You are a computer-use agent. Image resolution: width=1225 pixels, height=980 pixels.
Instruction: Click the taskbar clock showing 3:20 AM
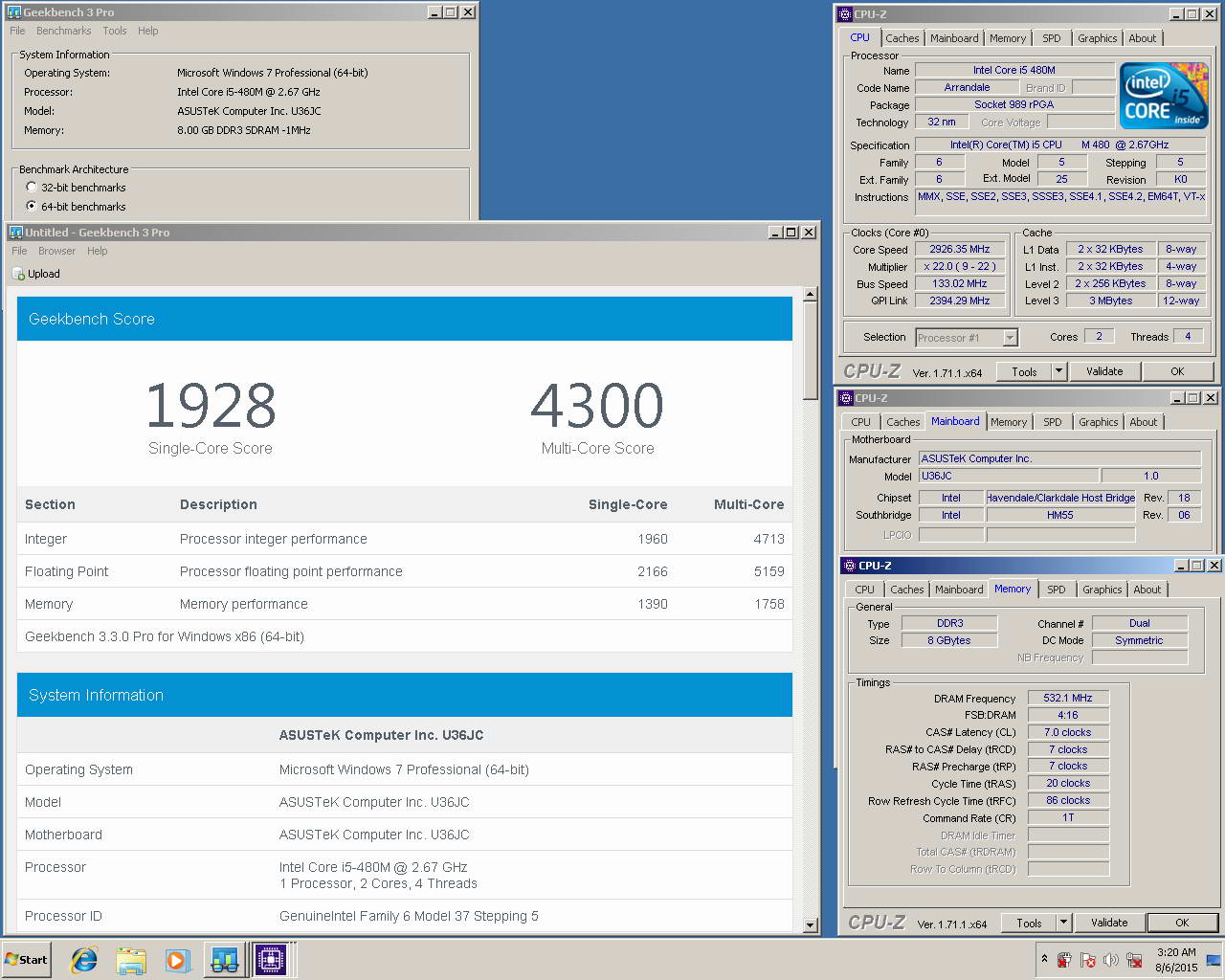pyautogui.click(x=1176, y=960)
